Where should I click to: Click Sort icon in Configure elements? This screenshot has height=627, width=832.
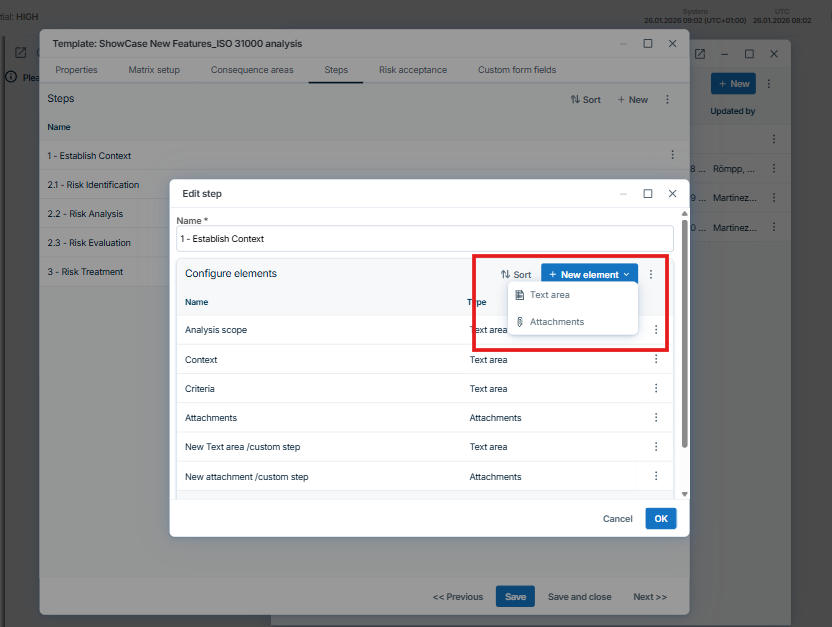[x=516, y=274]
